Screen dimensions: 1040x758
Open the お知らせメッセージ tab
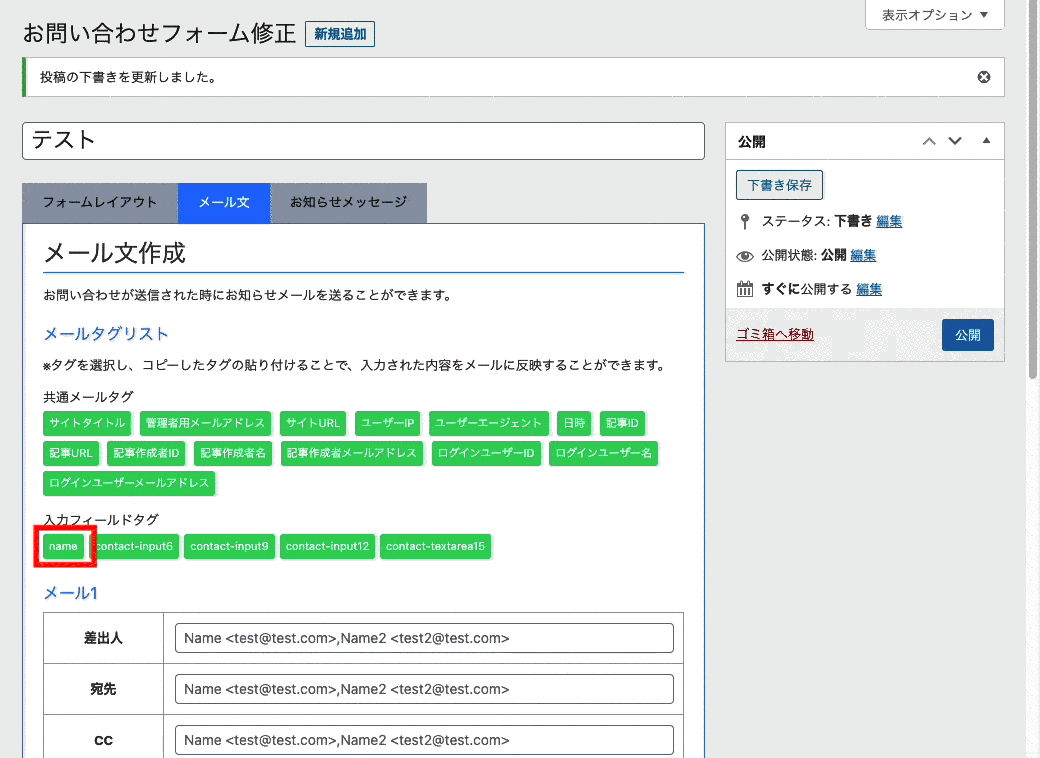[x=349, y=203]
